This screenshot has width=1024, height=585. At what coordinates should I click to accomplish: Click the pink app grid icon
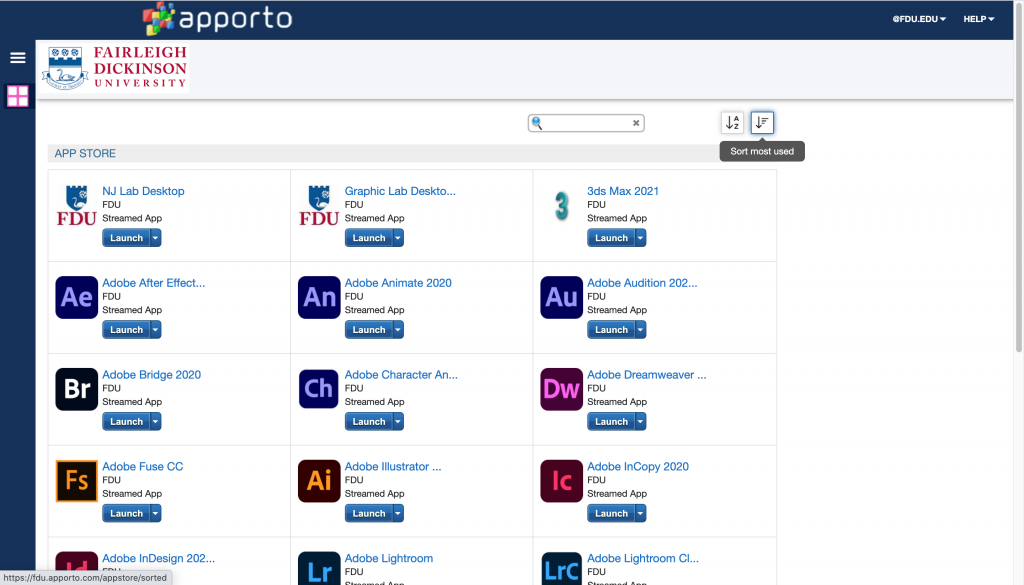point(18,96)
